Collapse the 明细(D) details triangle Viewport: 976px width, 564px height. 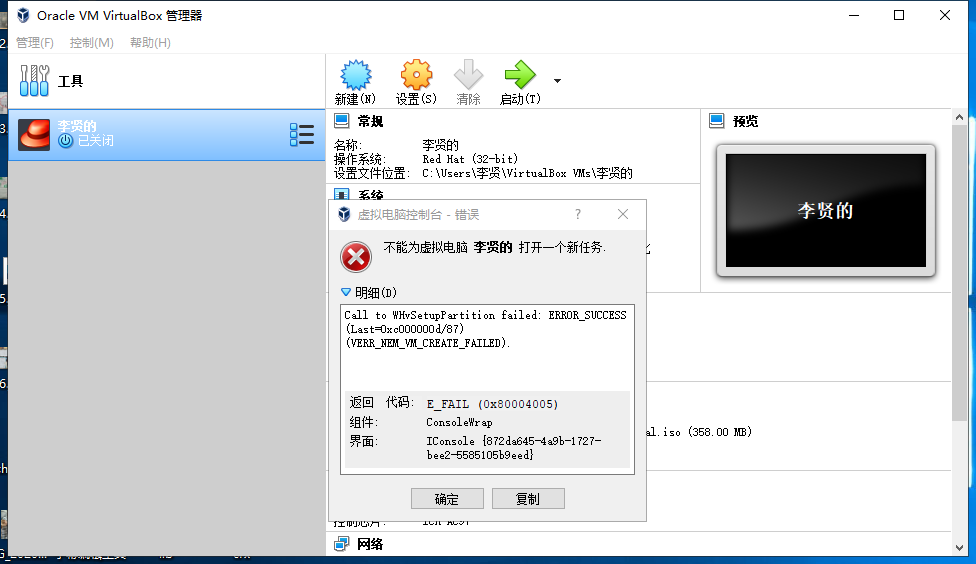pyautogui.click(x=346, y=292)
